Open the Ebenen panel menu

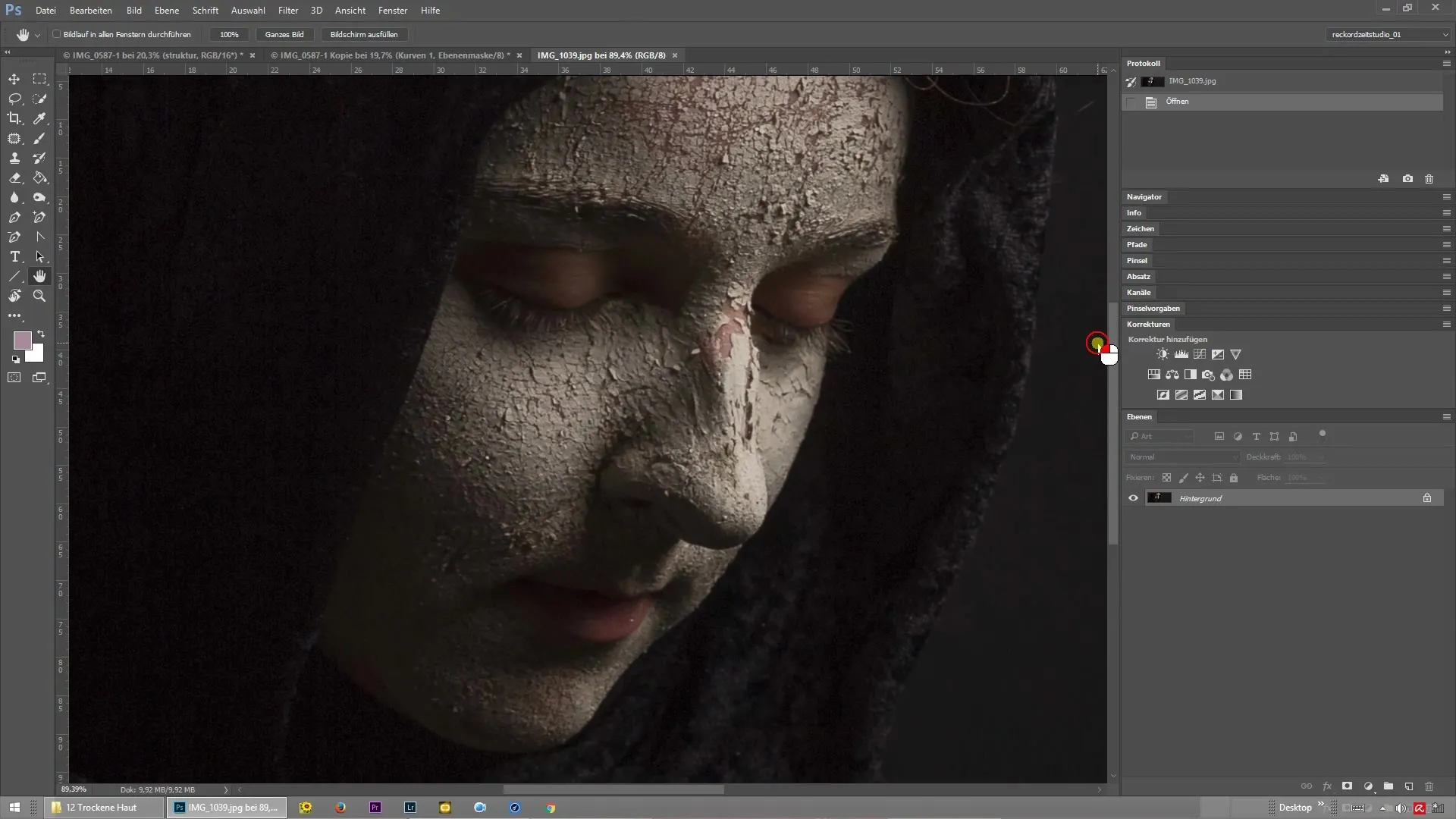coord(1446,417)
